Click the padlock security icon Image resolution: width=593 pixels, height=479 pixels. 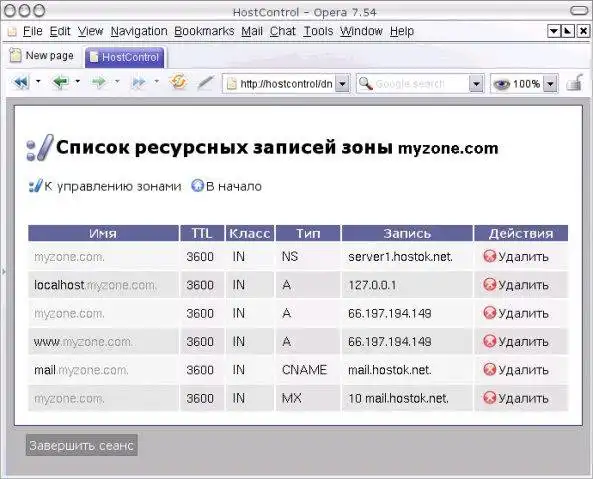pyautogui.click(x=574, y=82)
